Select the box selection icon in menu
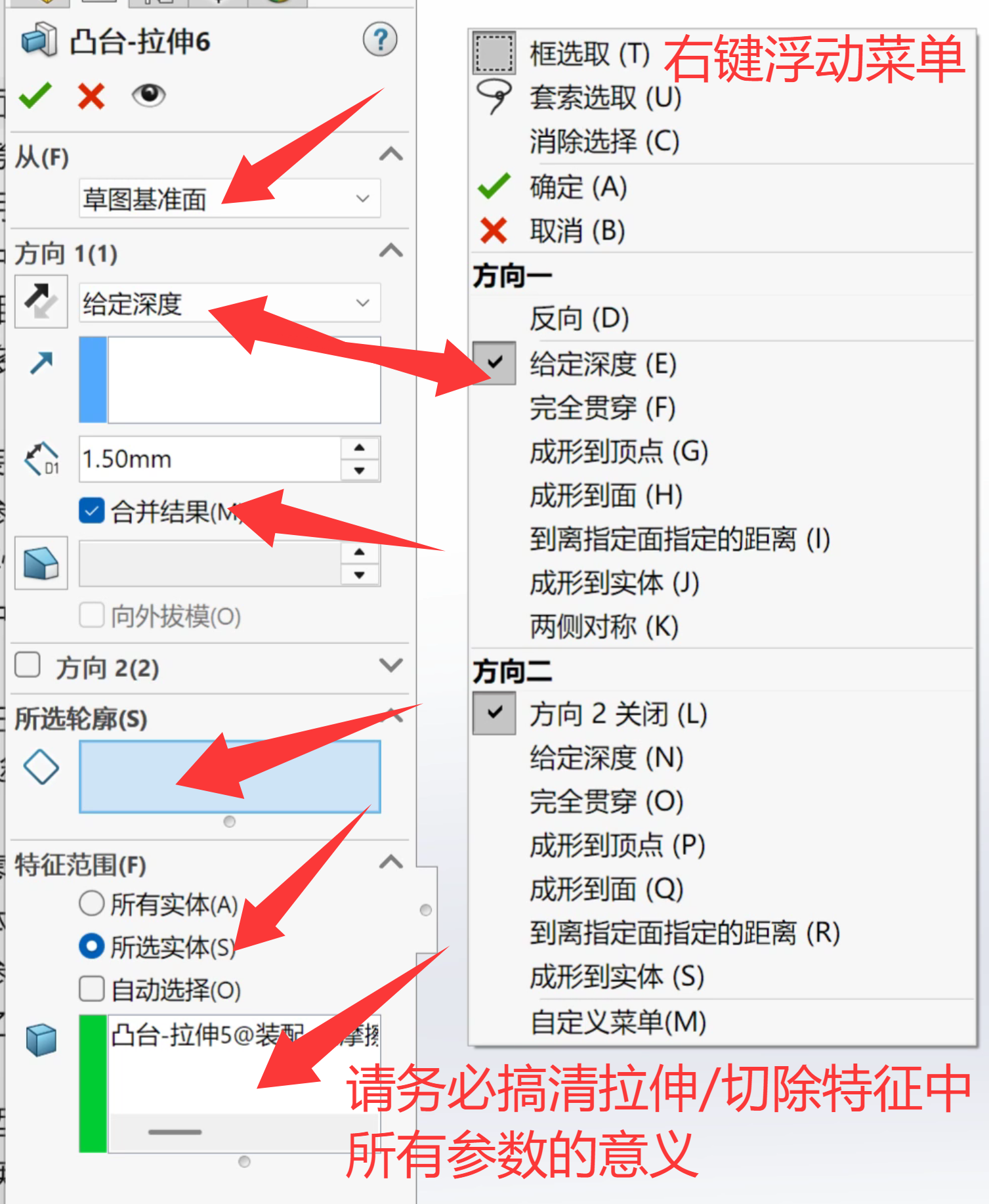The width and height of the screenshot is (989, 1204). point(494,53)
